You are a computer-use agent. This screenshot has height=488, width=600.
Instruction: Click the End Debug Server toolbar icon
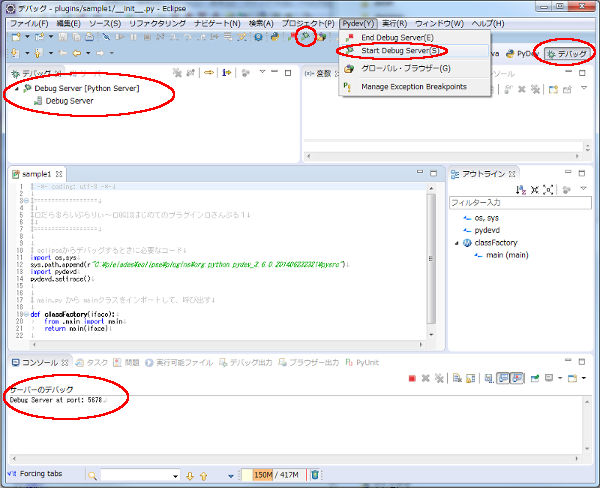(x=292, y=37)
